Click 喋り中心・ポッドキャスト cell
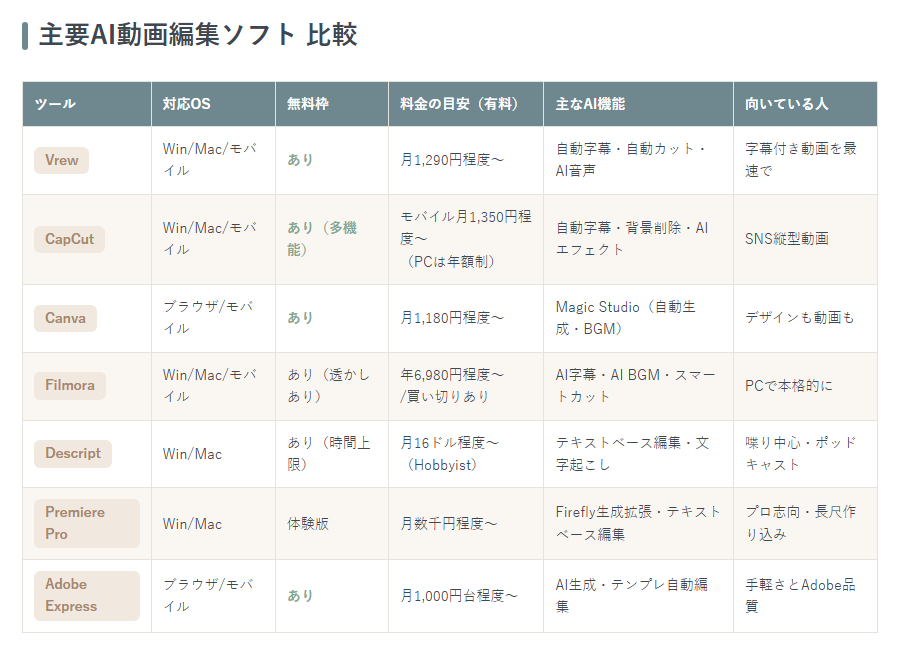900x655 pixels. (x=805, y=454)
